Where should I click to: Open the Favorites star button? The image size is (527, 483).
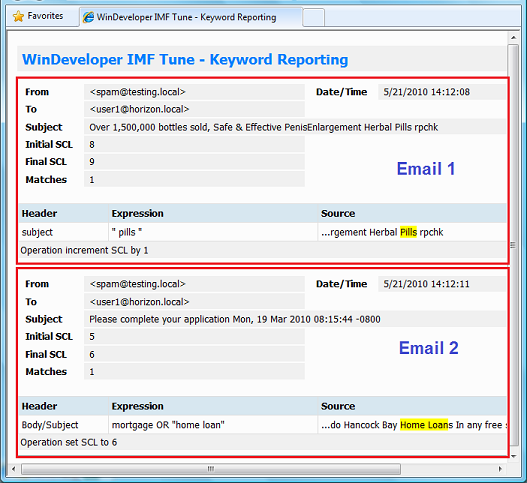(x=38, y=16)
